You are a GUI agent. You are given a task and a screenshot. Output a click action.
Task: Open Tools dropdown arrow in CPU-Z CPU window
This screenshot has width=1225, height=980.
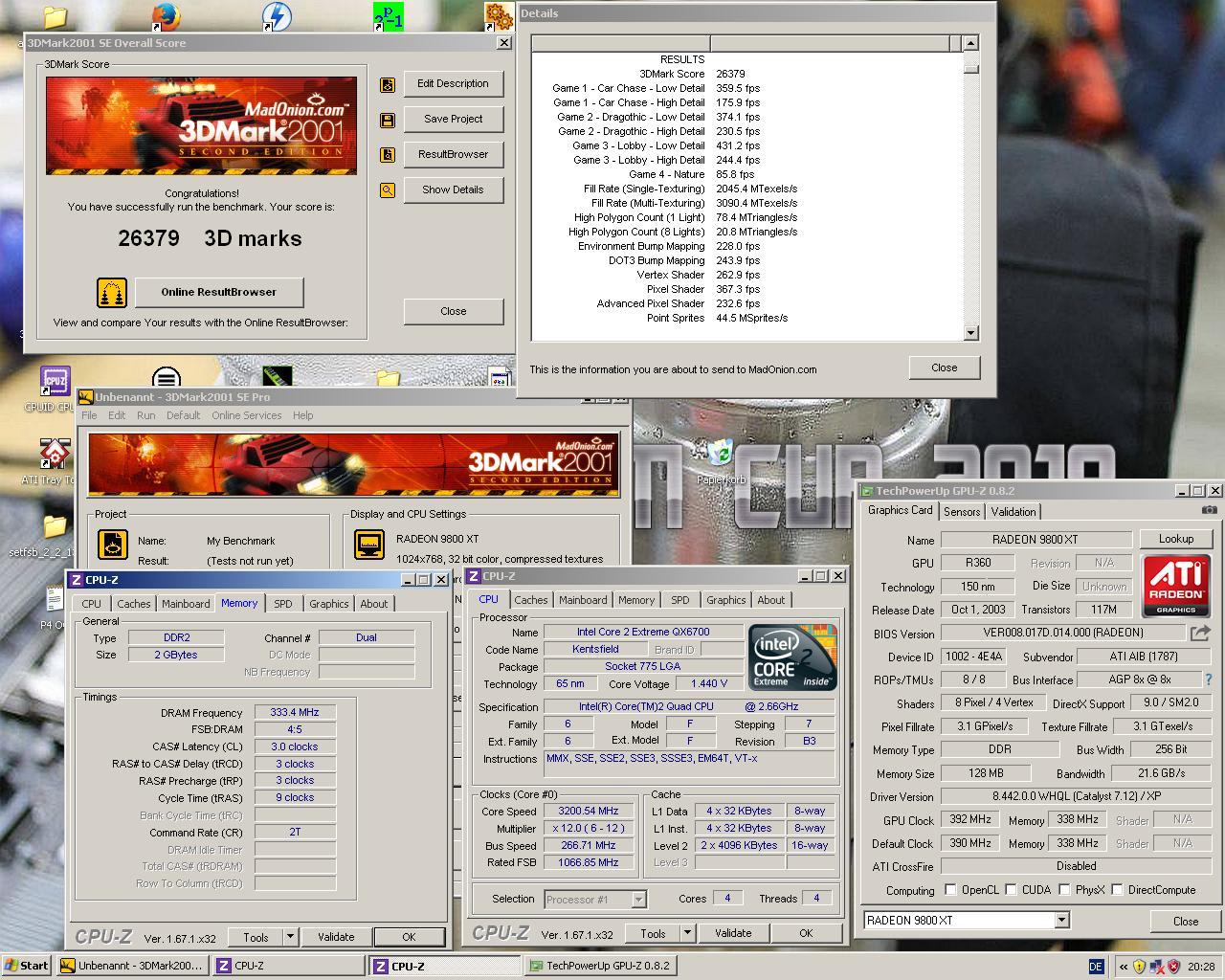[x=686, y=934]
